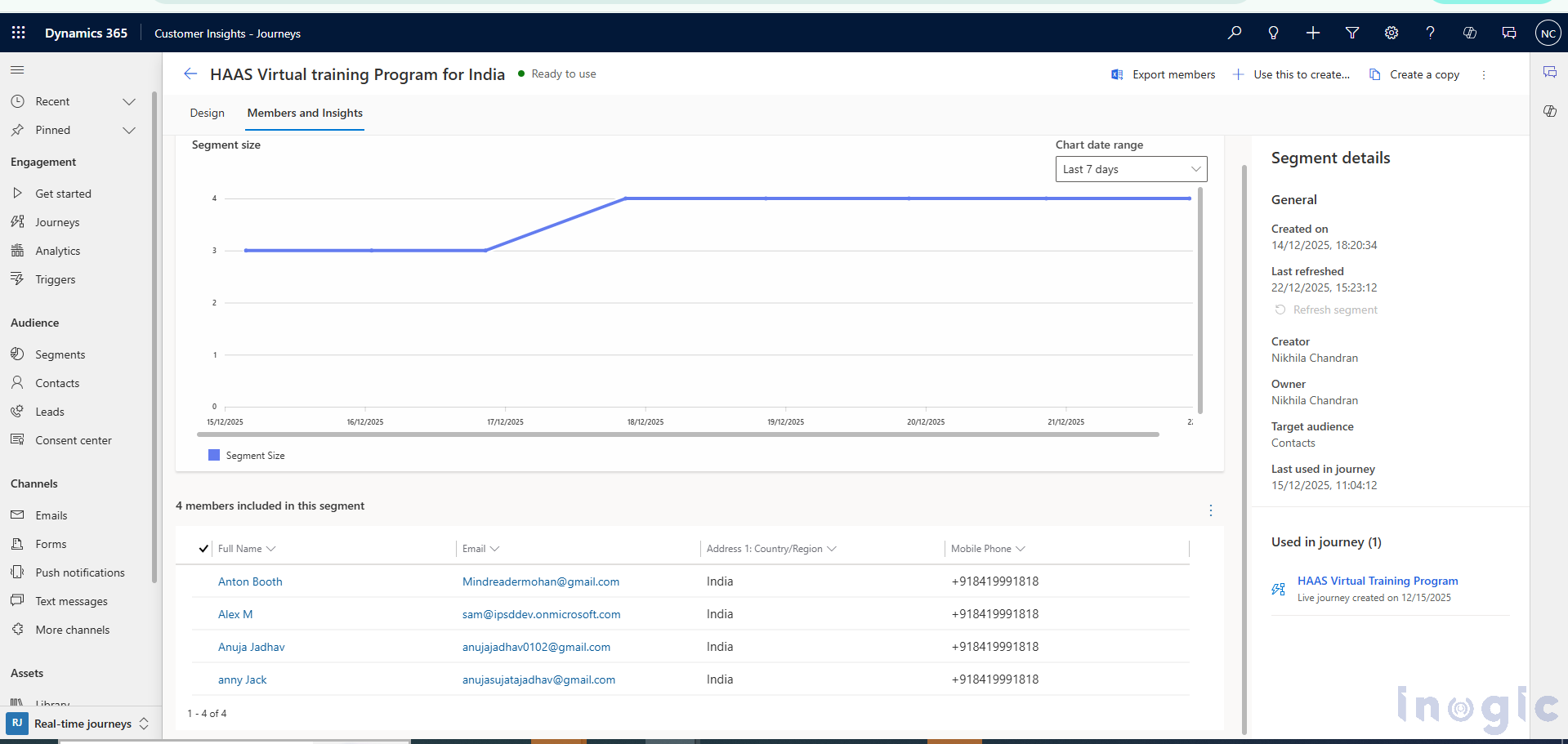Open contact record for Anton Booth
Image resolution: width=1568 pixels, height=744 pixels.
[250, 581]
